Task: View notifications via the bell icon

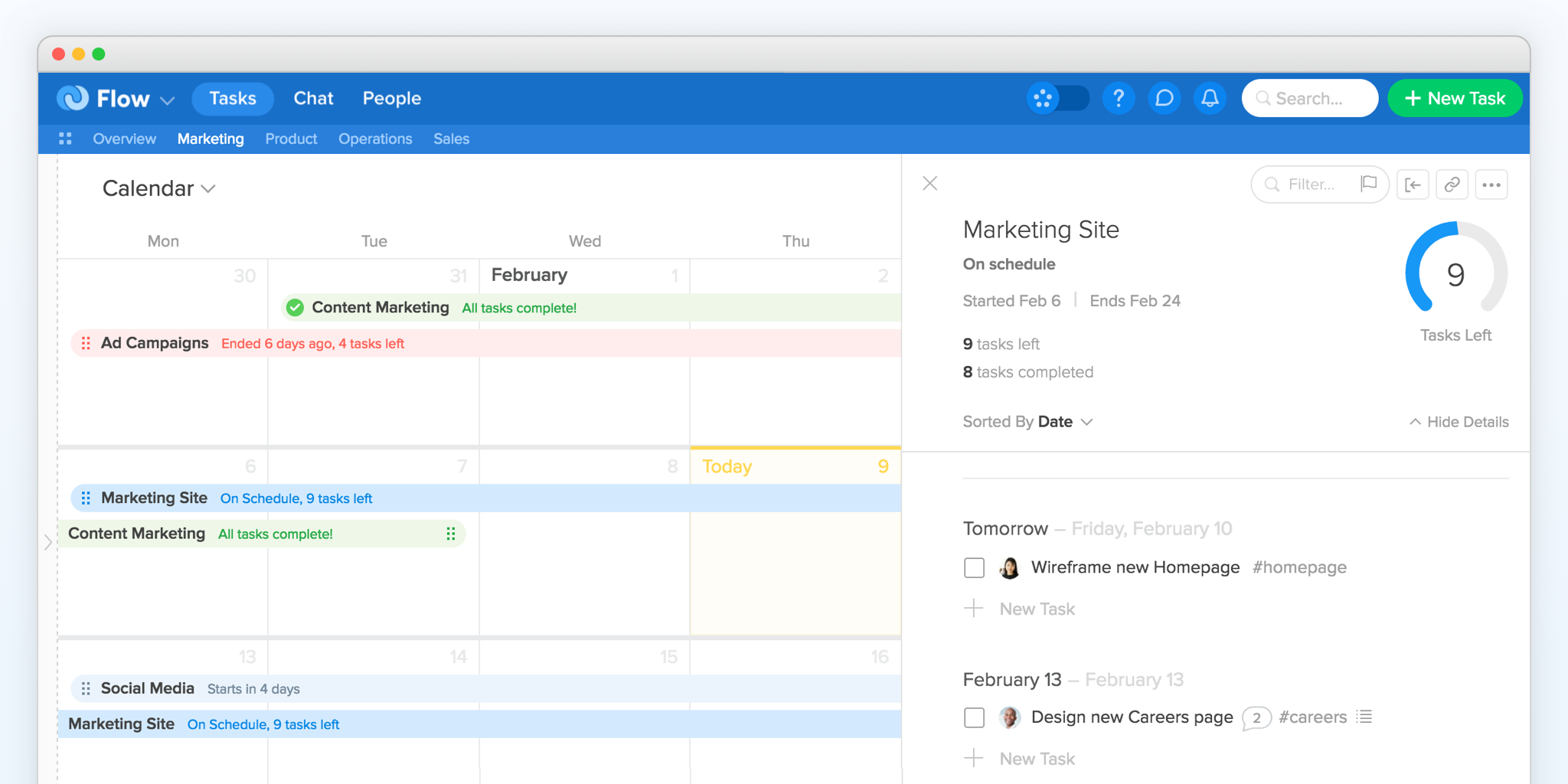Action: click(1210, 98)
